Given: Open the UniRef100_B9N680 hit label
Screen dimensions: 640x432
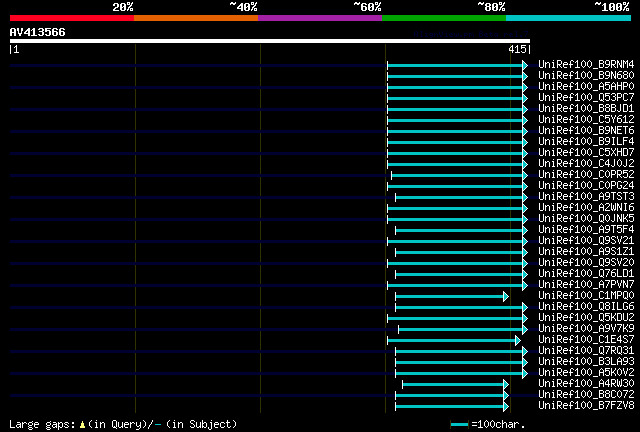Looking at the screenshot, I should click(x=586, y=76).
